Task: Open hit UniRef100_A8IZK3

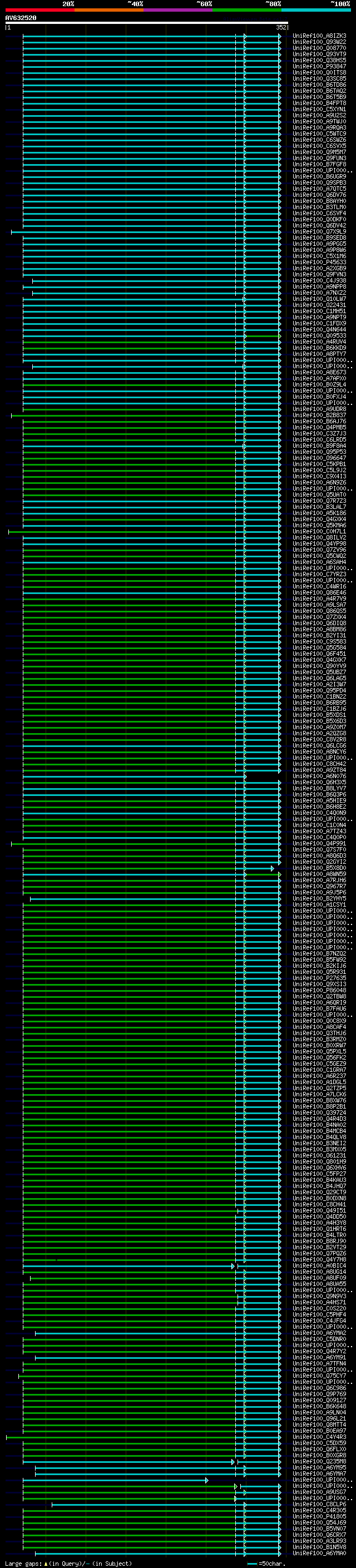Action: coord(319,36)
